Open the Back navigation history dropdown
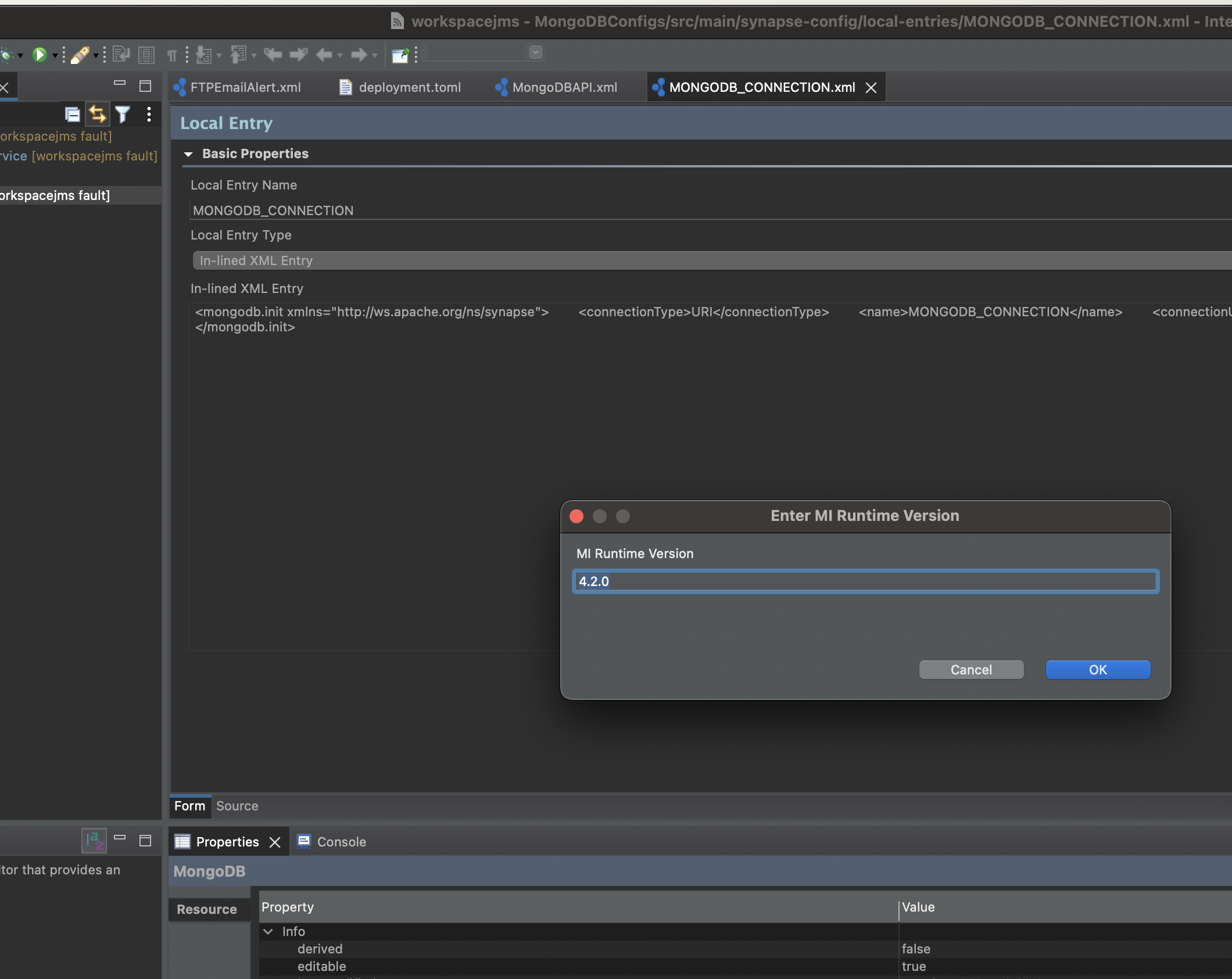 coord(340,55)
